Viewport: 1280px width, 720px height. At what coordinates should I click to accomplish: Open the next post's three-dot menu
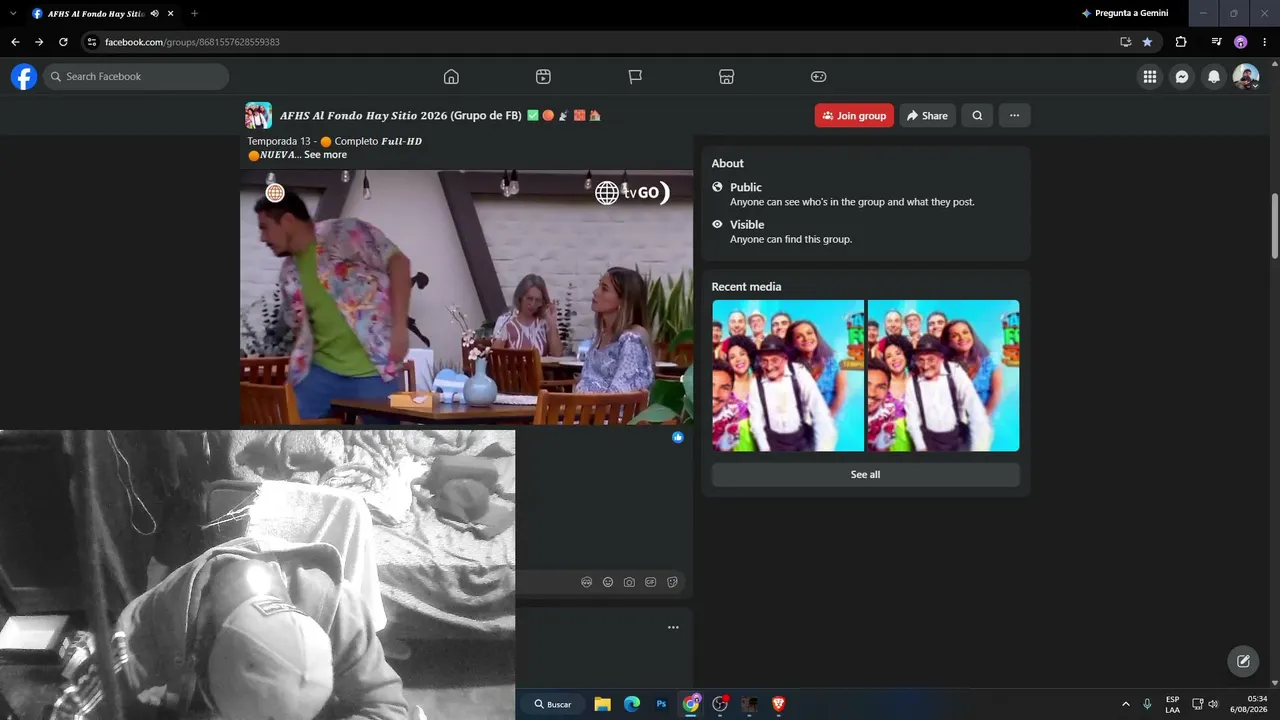(673, 627)
